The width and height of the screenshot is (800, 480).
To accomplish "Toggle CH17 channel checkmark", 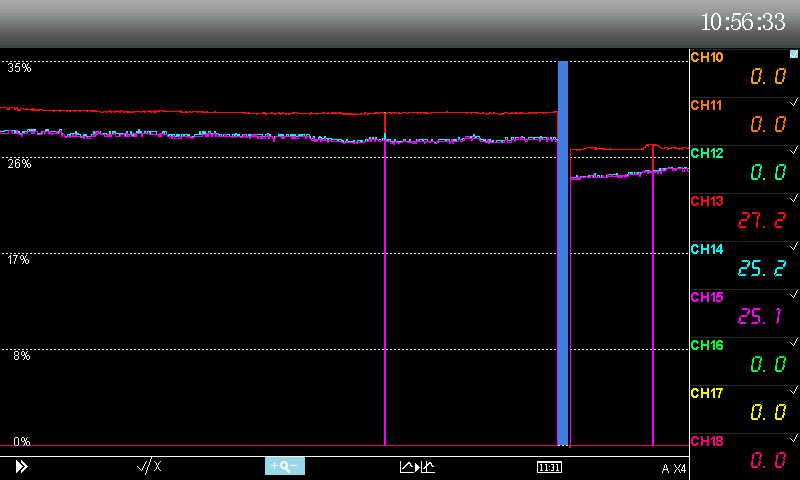I will [794, 390].
